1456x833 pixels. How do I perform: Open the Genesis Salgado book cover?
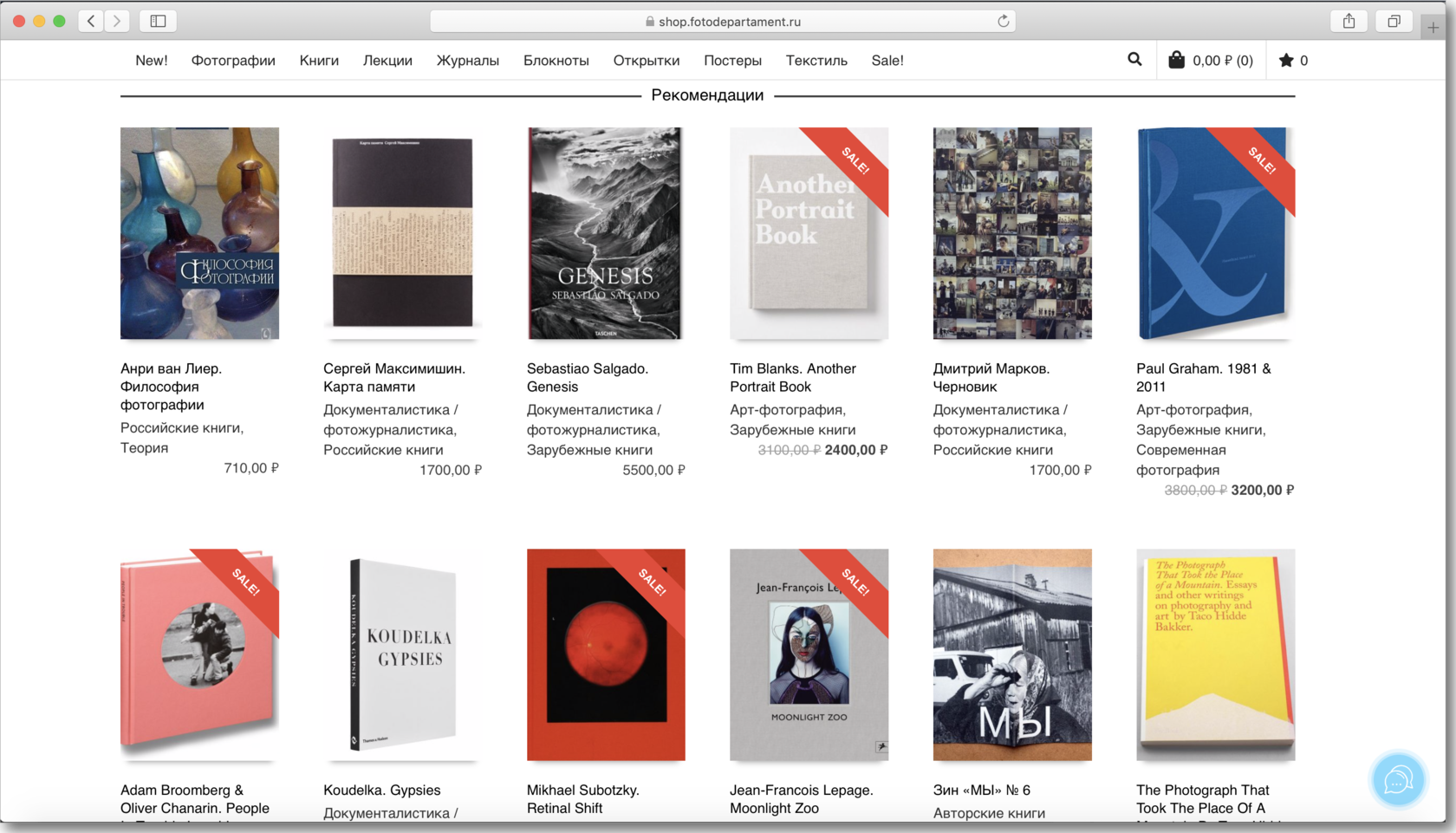click(x=606, y=233)
